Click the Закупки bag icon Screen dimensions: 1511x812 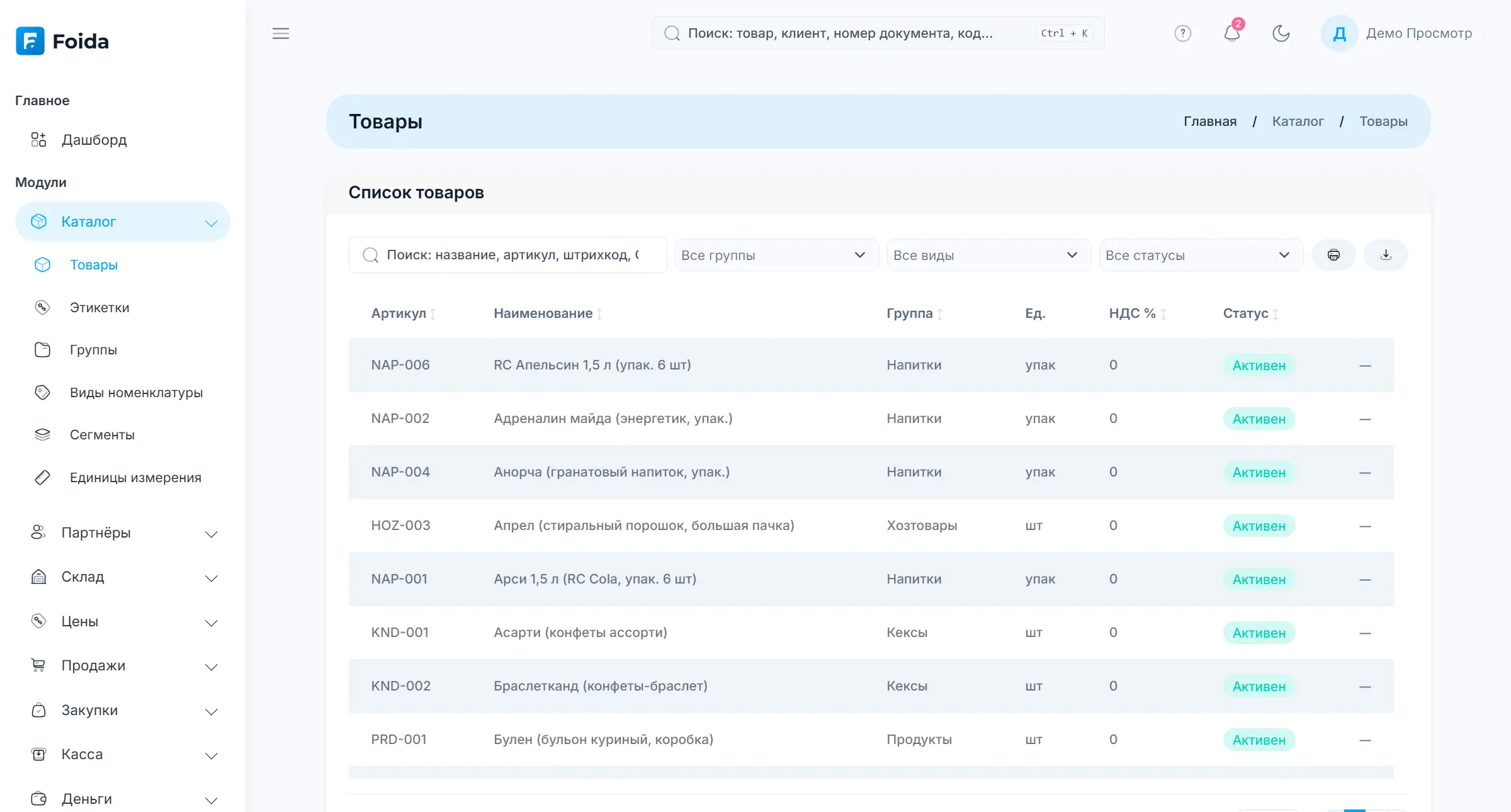pos(38,710)
